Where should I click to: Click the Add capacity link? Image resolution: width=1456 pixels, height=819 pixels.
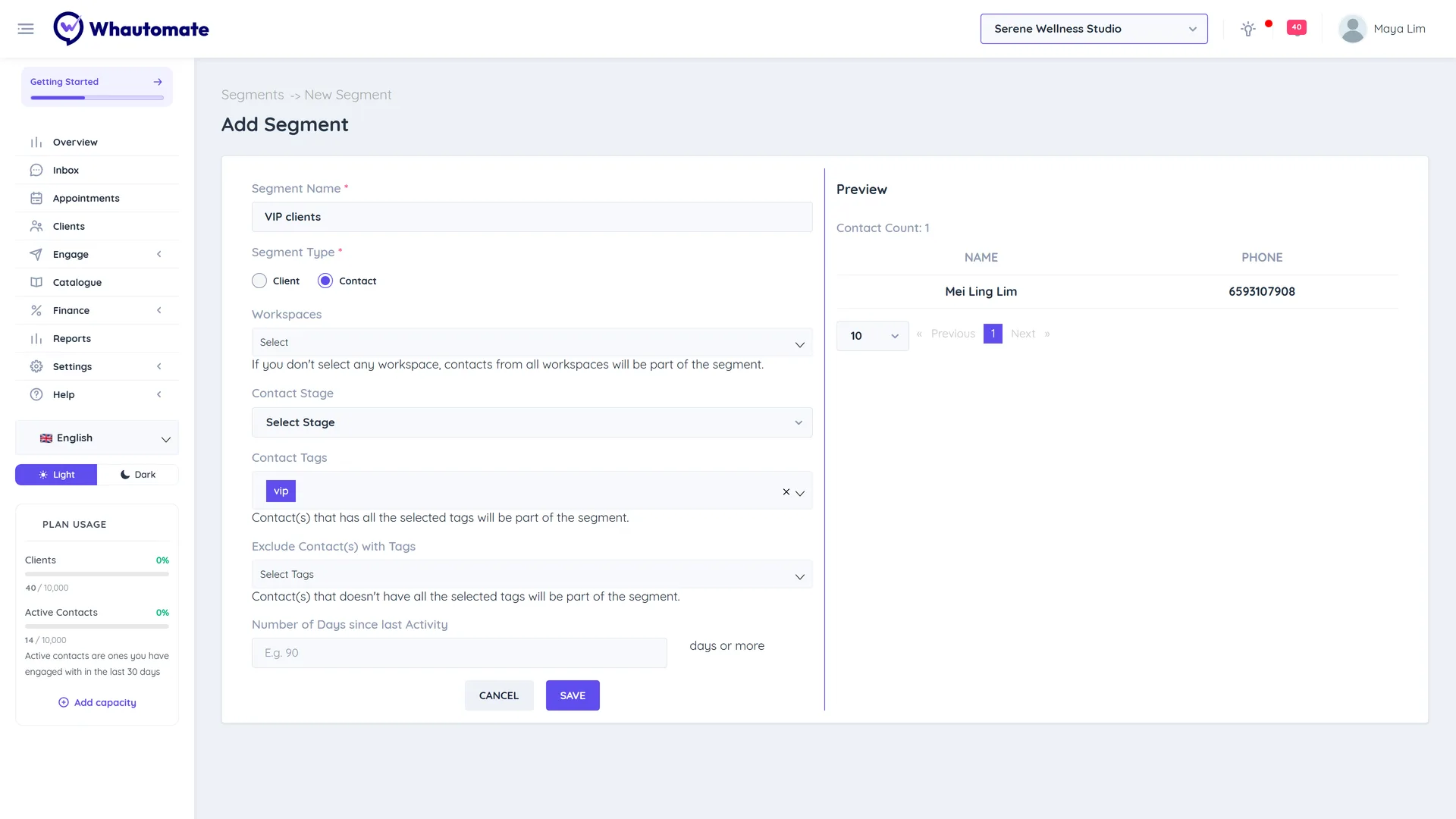[x=105, y=702]
